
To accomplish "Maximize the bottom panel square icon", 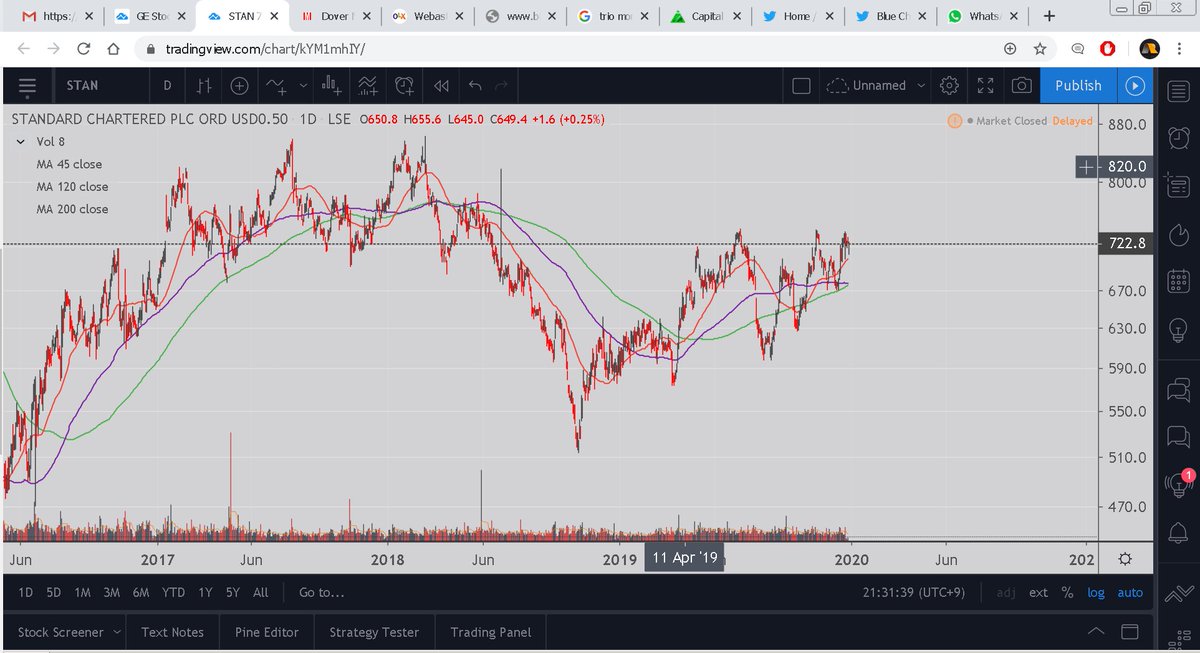I will 1130,632.
